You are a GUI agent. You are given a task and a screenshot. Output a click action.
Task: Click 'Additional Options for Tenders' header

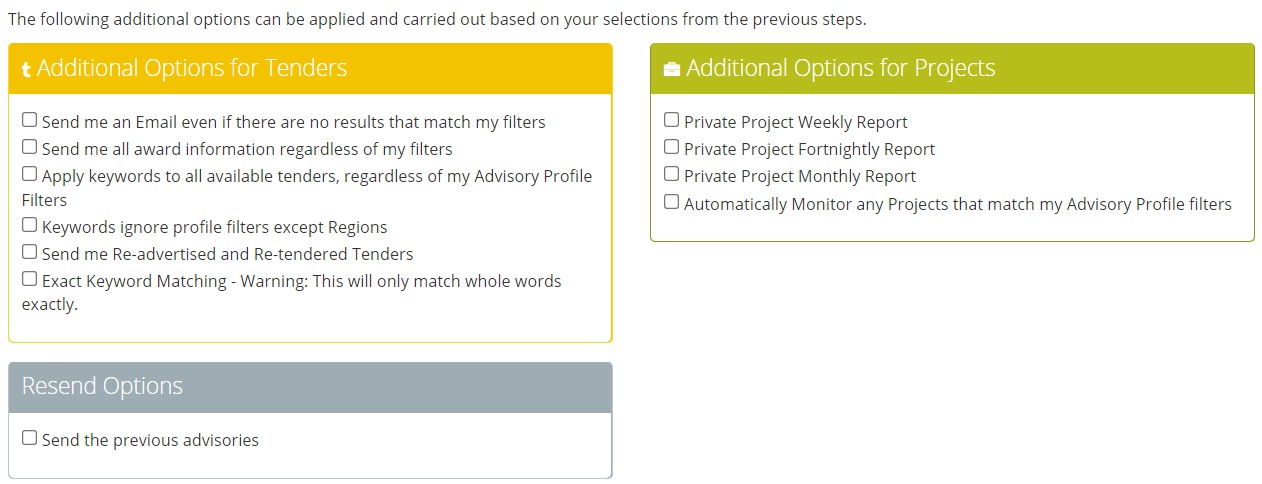point(310,68)
